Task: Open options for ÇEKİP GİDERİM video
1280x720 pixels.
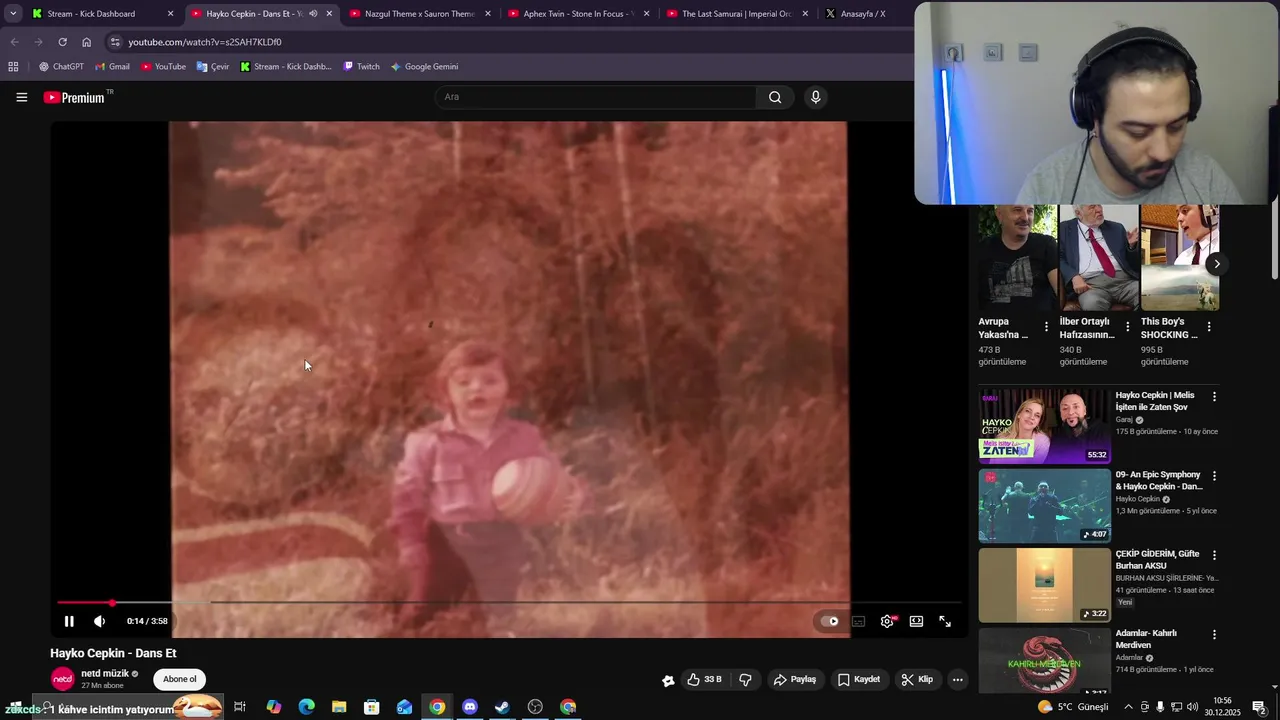Action: pyautogui.click(x=1214, y=555)
